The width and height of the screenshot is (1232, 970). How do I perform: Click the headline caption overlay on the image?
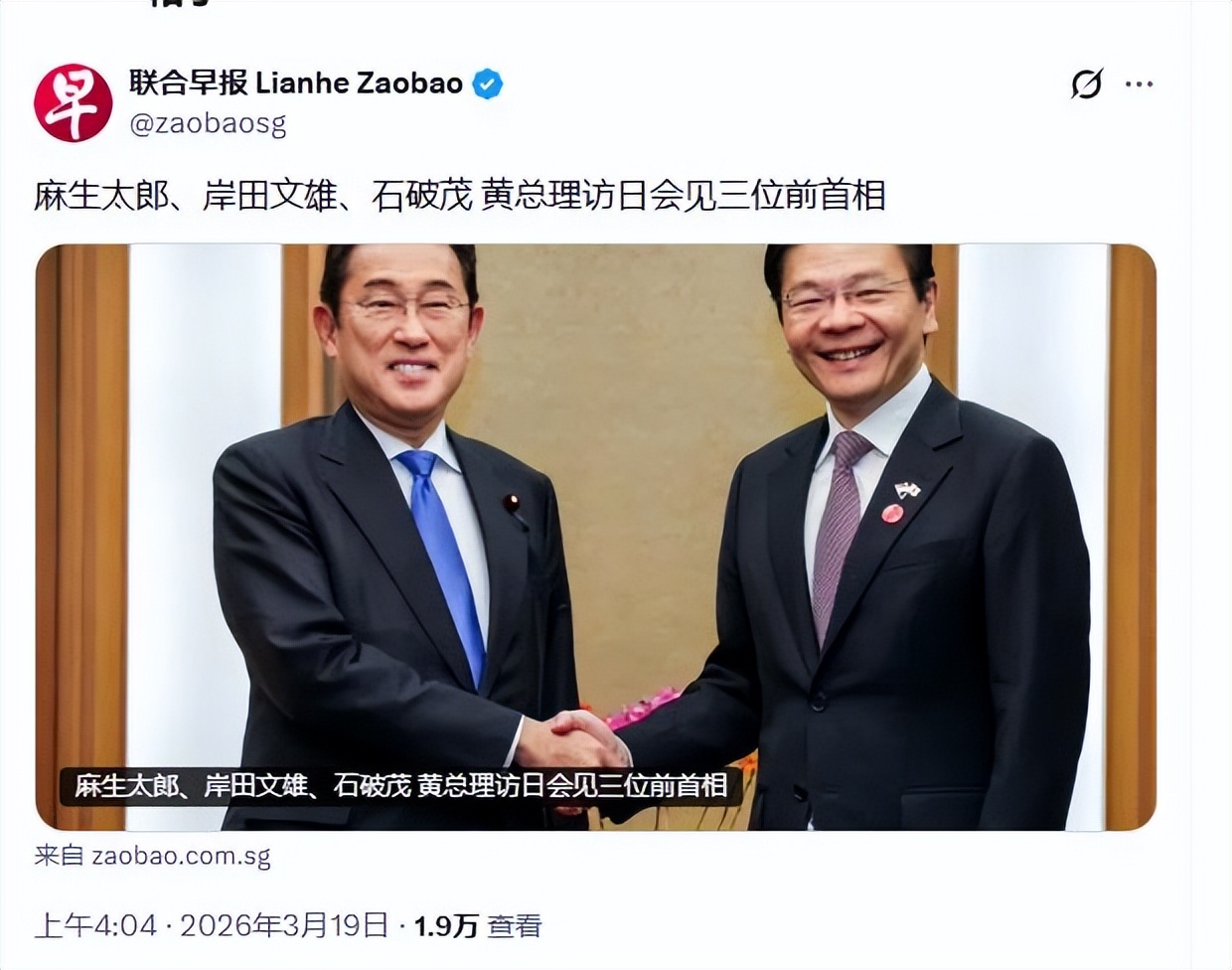pyautogui.click(x=400, y=786)
